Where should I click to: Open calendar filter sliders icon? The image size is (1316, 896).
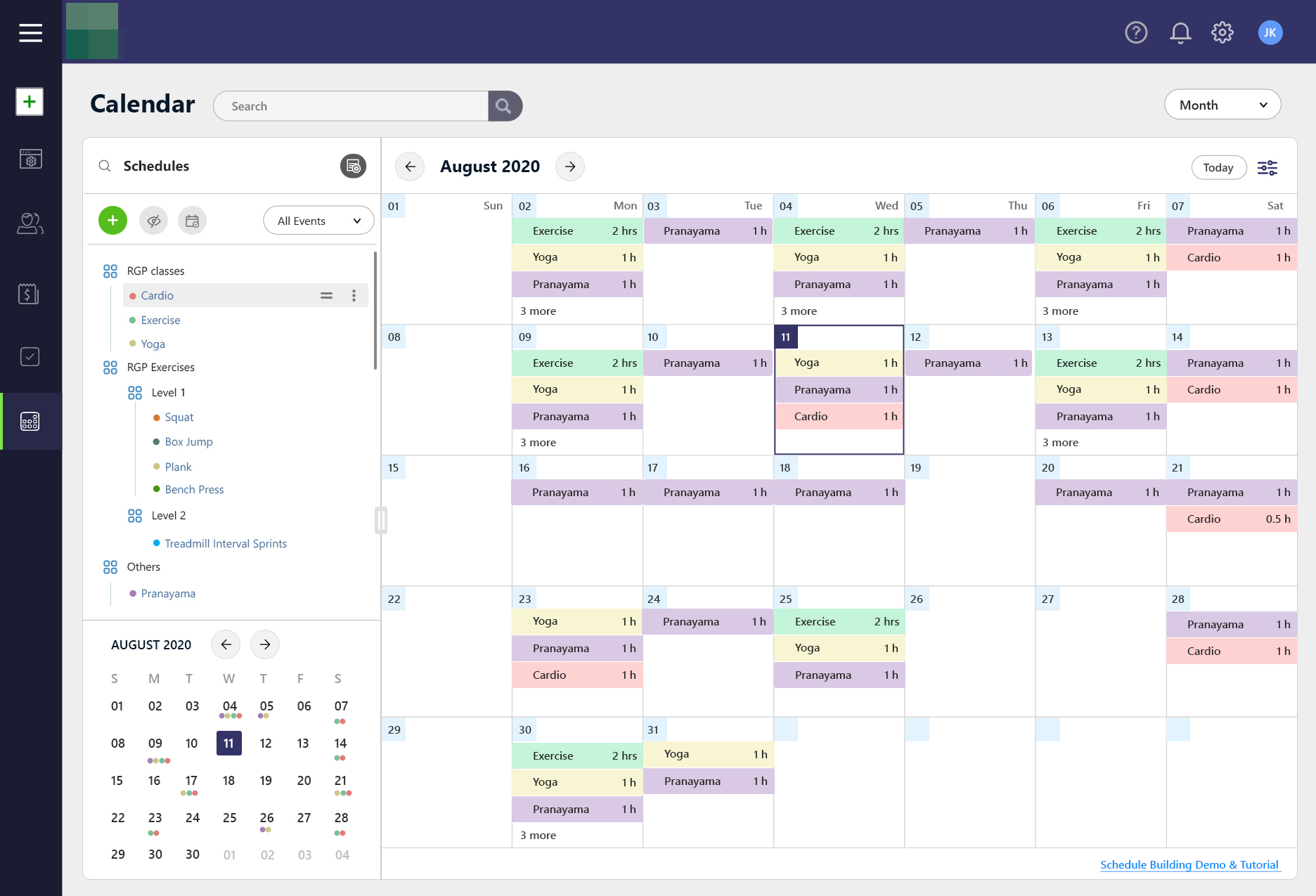(1267, 167)
